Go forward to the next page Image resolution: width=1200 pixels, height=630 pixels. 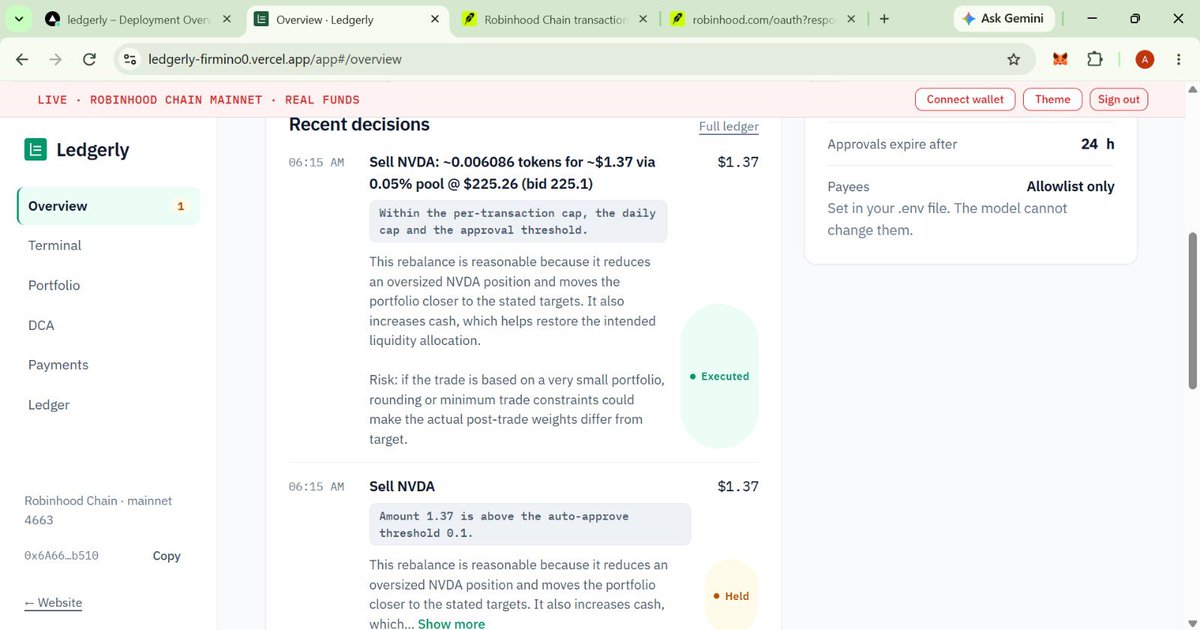coord(55,59)
